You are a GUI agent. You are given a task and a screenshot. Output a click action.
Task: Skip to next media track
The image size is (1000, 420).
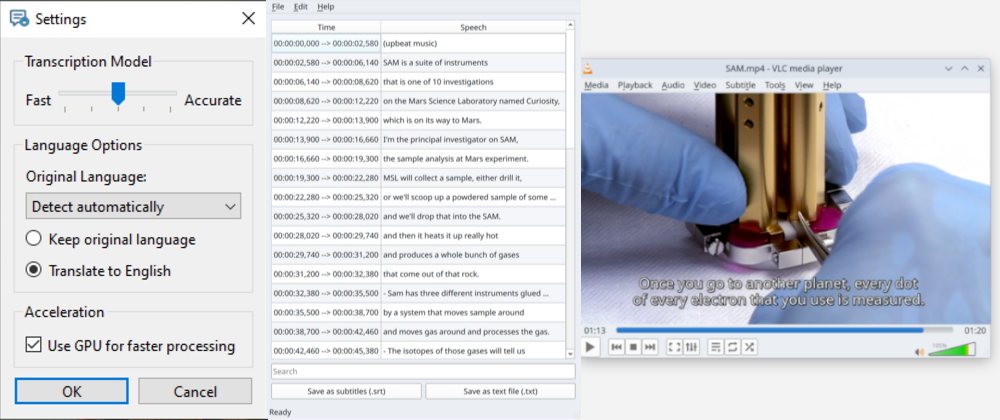tap(650, 347)
